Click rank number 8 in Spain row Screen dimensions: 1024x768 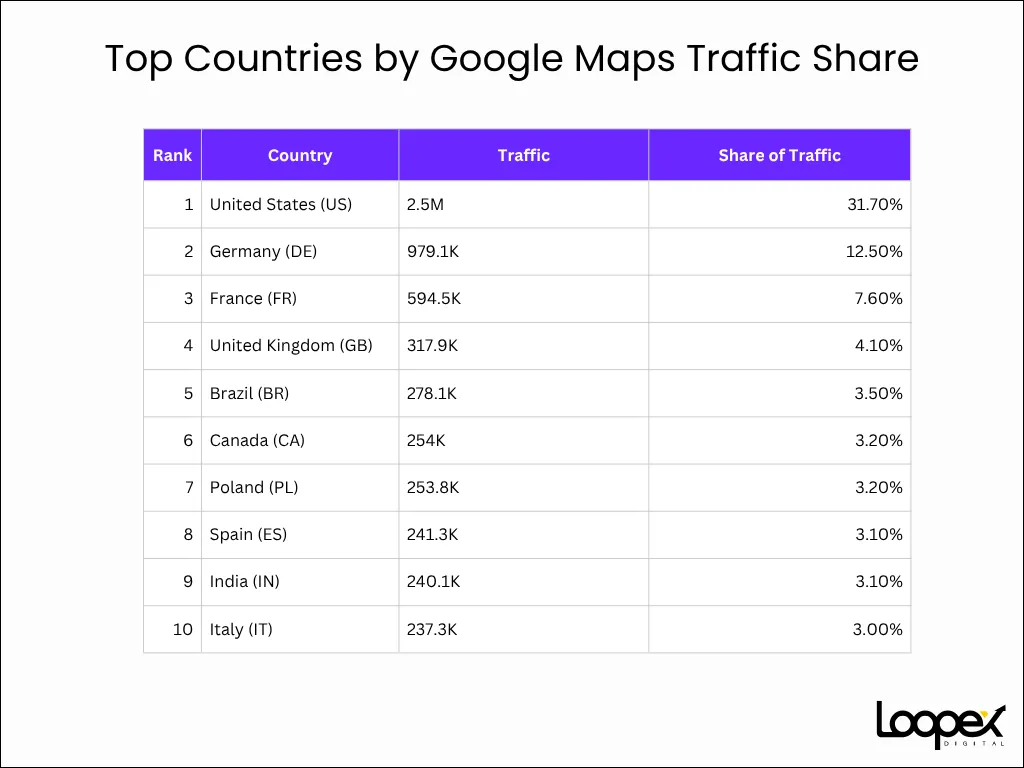coord(188,534)
